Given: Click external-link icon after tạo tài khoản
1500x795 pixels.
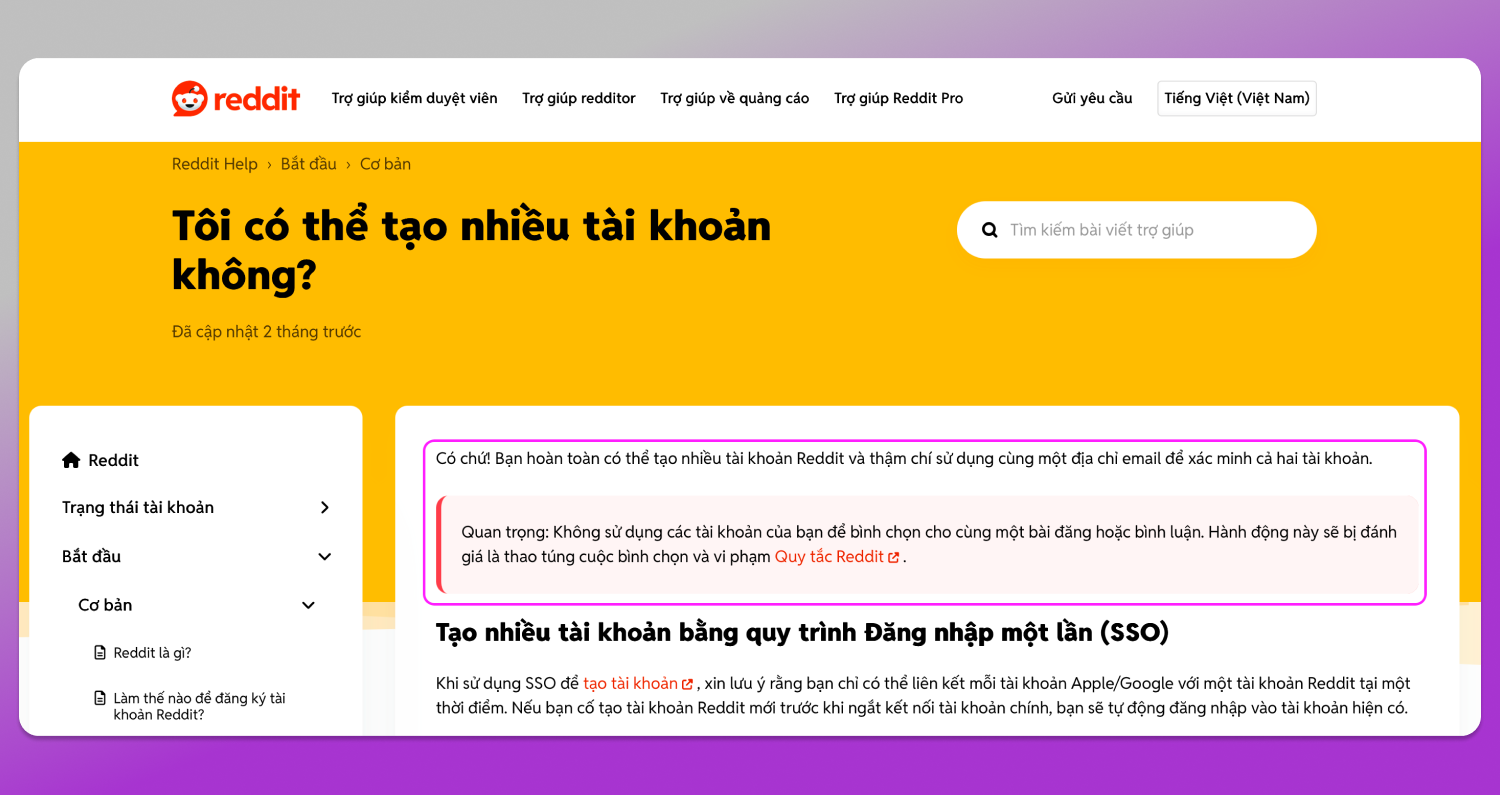Looking at the screenshot, I should click(687, 684).
